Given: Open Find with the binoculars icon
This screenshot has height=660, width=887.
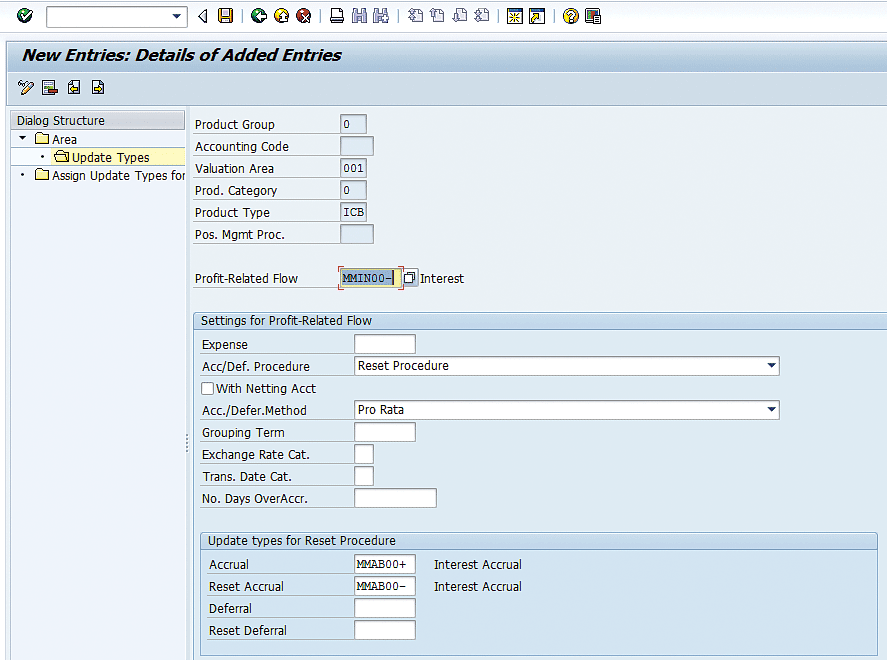Looking at the screenshot, I should pyautogui.click(x=359, y=16).
